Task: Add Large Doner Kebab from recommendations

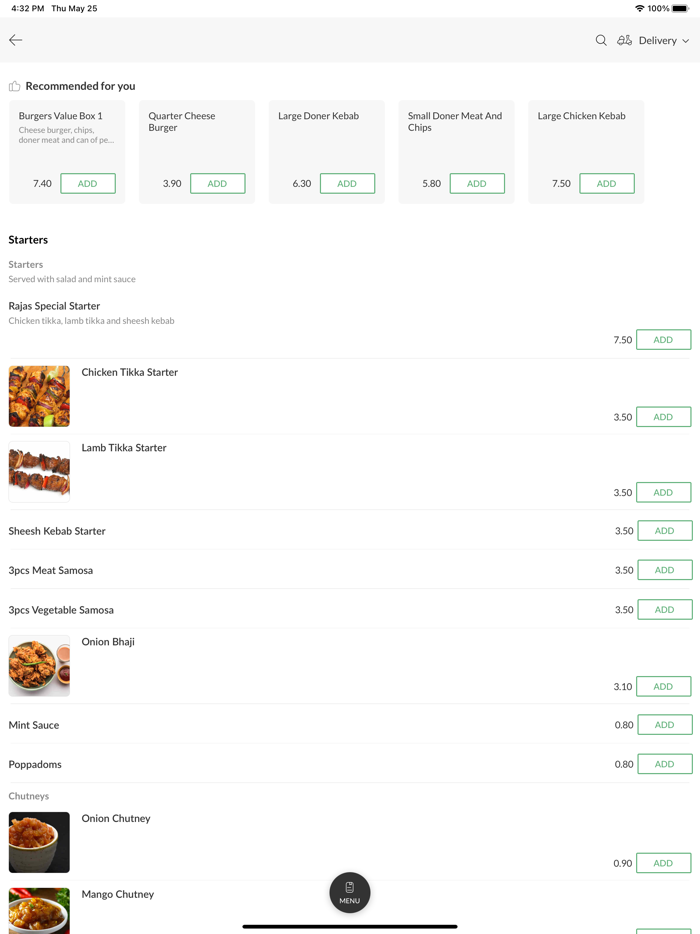Action: click(x=347, y=183)
